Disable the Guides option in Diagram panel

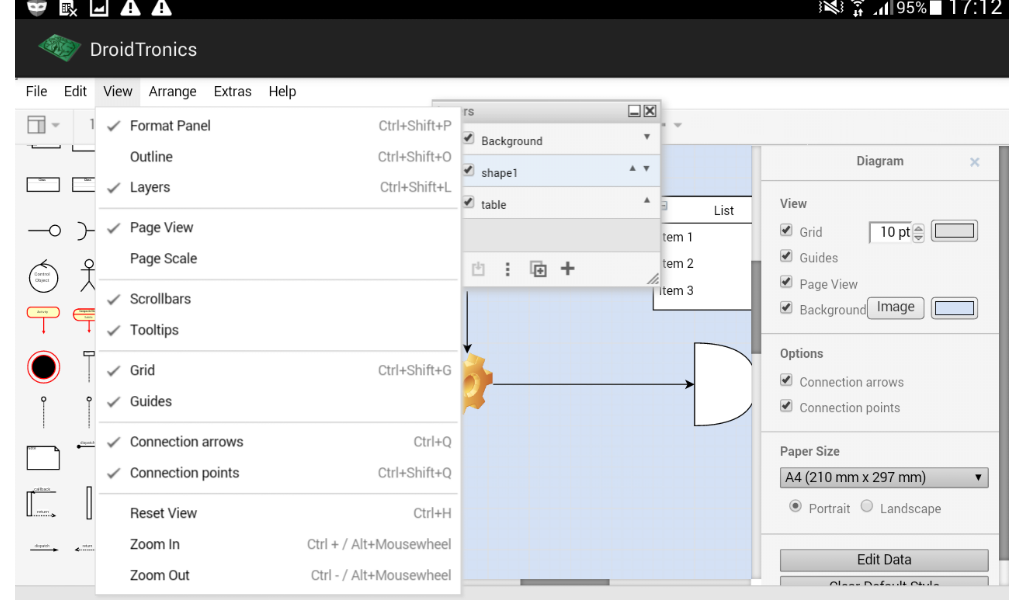pyautogui.click(x=785, y=257)
